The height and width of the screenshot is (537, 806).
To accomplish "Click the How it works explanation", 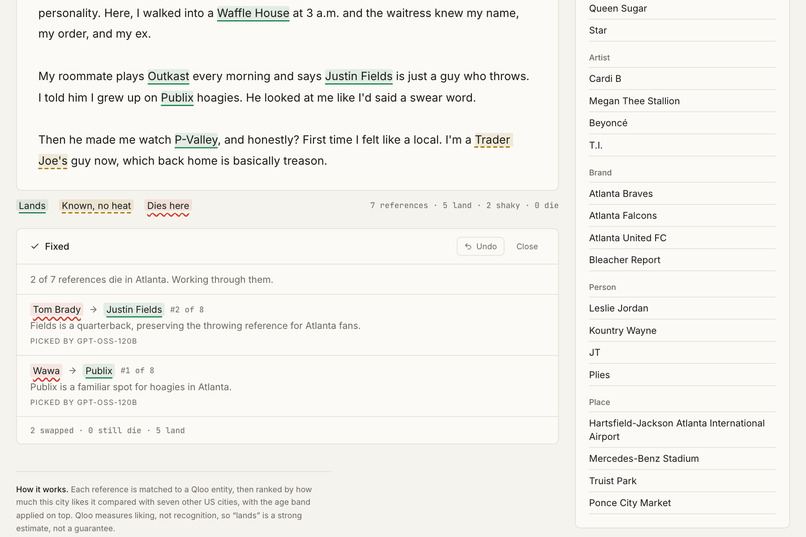I will tap(164, 509).
